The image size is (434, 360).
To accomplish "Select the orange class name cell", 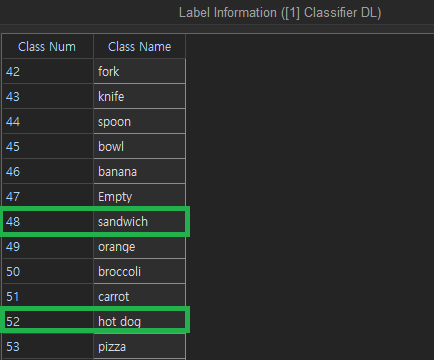I will click(139, 246).
